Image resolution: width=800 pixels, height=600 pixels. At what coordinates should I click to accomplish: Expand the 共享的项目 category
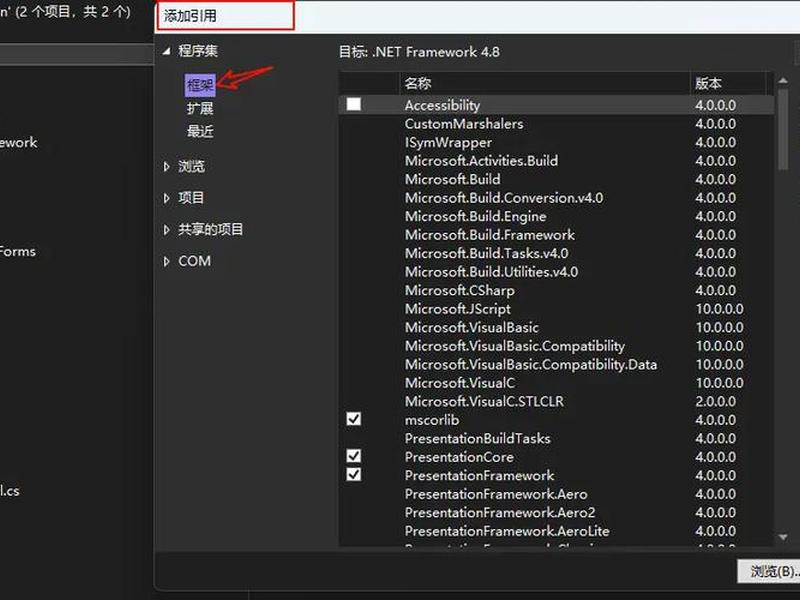pyautogui.click(x=166, y=230)
